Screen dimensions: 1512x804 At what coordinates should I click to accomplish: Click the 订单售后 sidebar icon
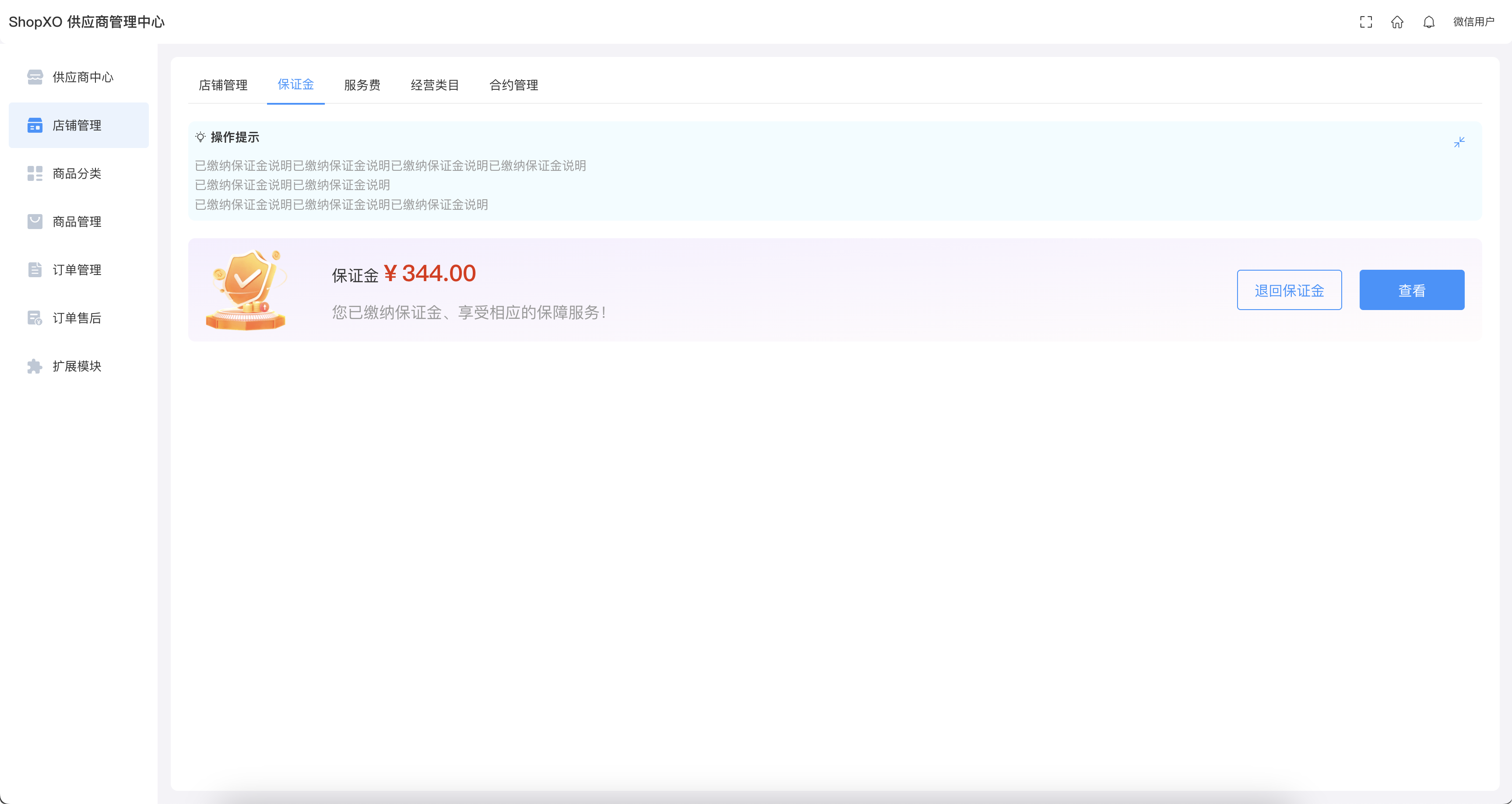[35, 318]
